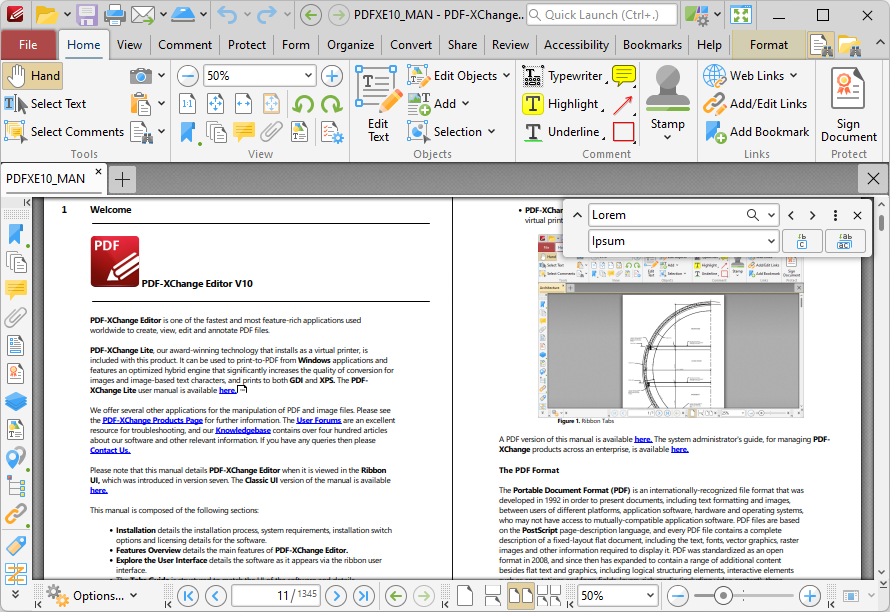Expand the Selection dropdown
The height and width of the screenshot is (612, 890).
click(492, 132)
